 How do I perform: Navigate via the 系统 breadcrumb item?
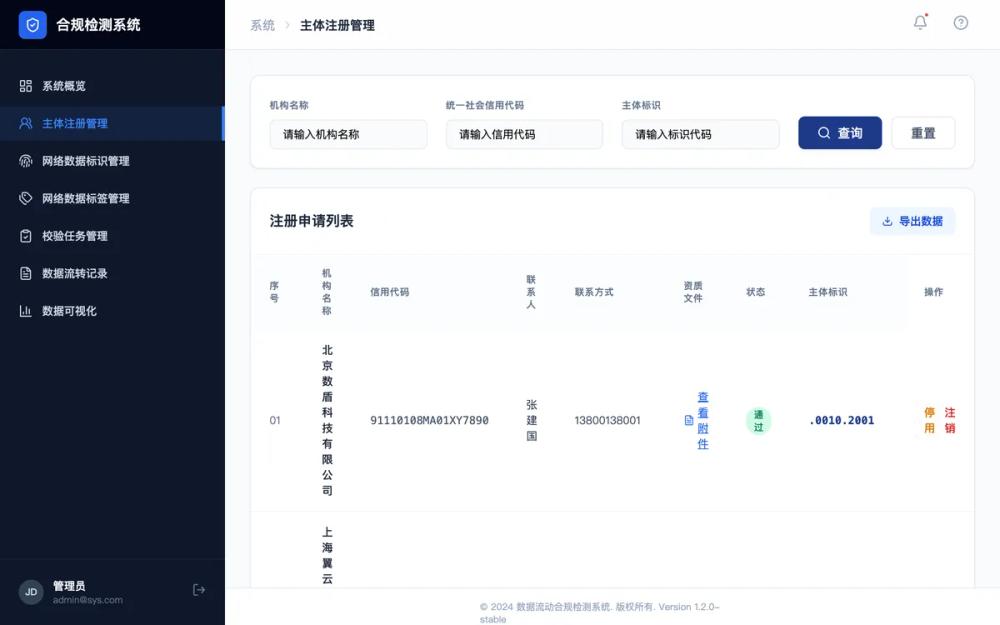(x=261, y=25)
